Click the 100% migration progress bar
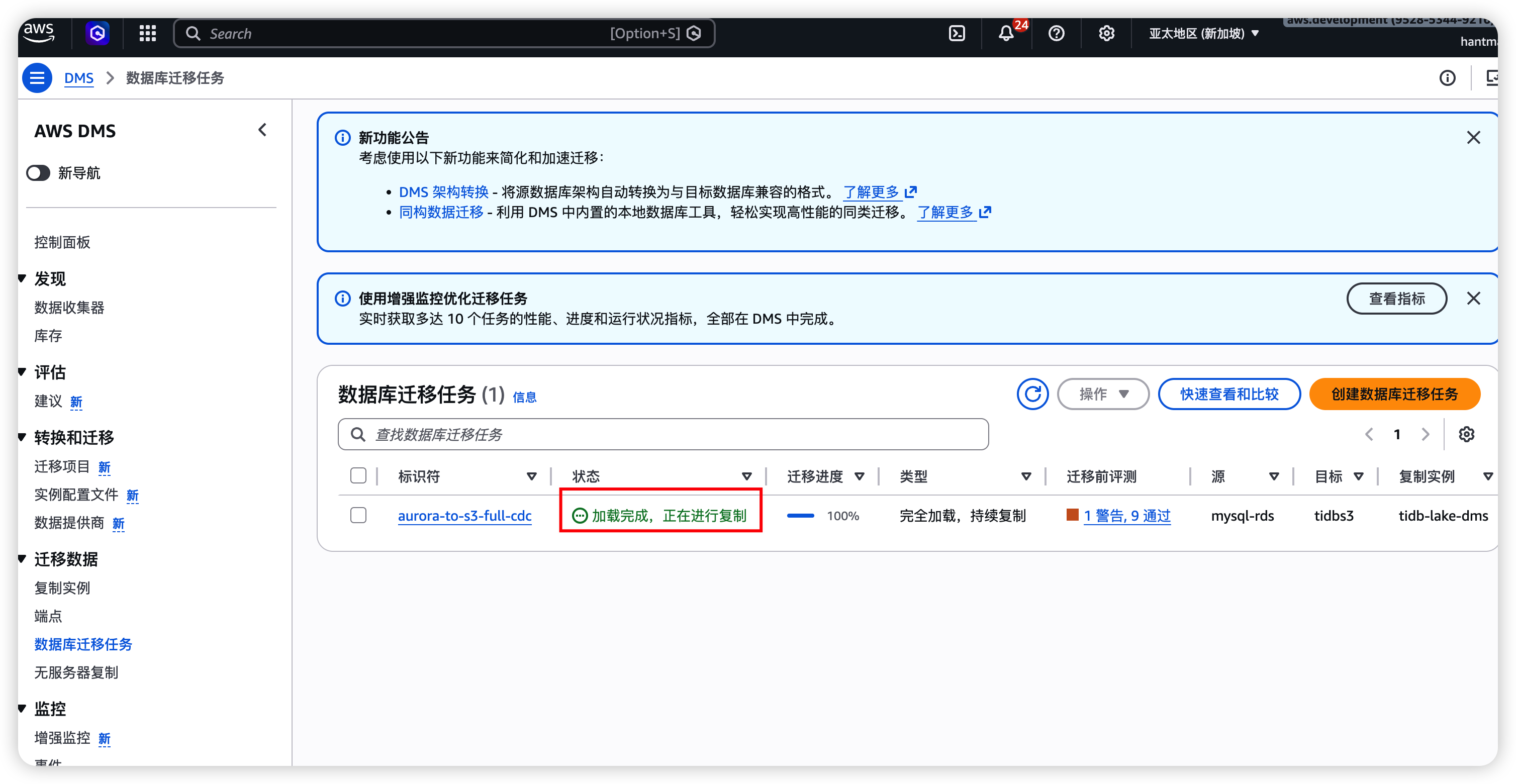The width and height of the screenshot is (1516, 784). tap(800, 516)
